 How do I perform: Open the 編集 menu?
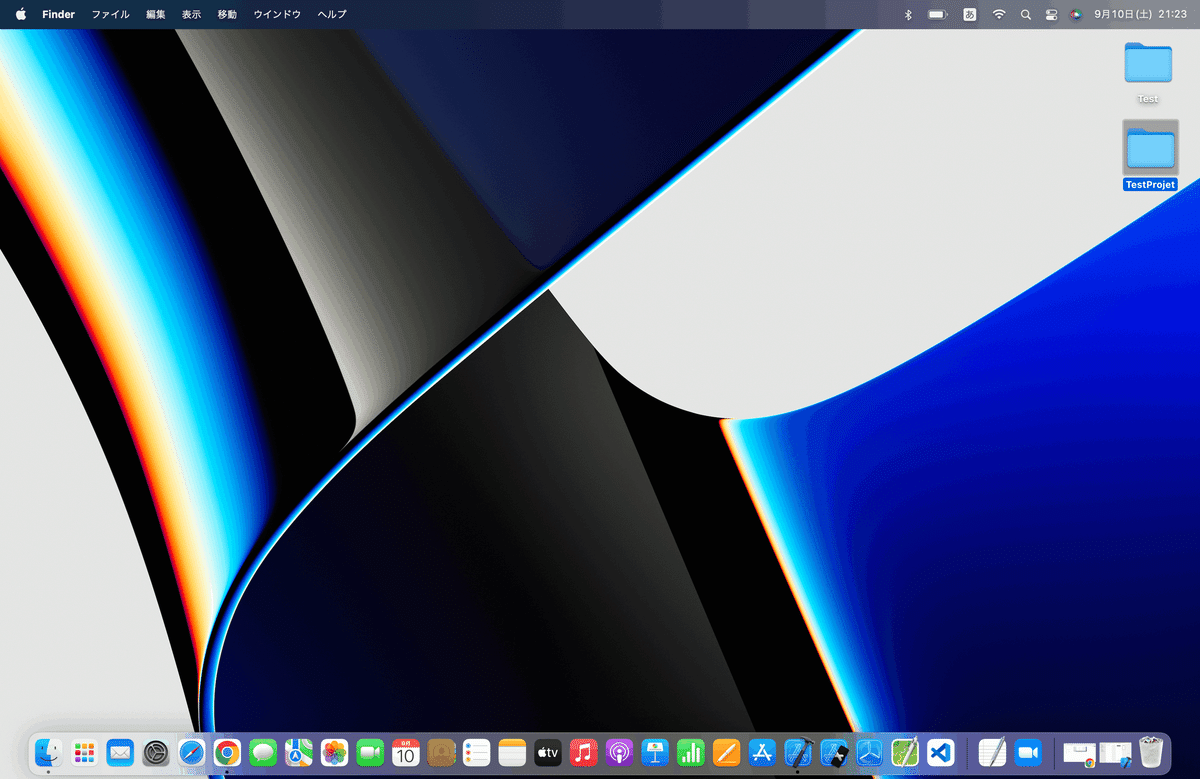click(156, 14)
